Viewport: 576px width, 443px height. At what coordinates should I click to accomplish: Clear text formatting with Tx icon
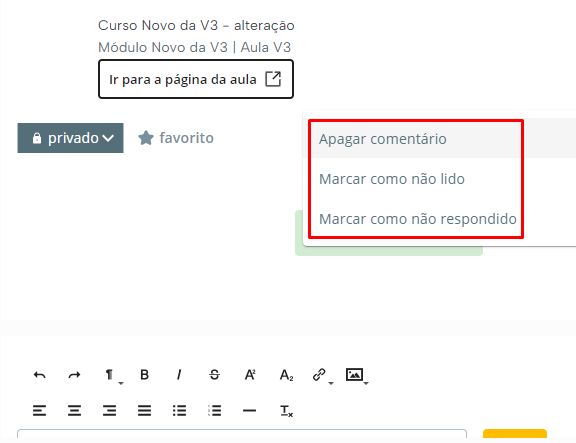pos(286,411)
